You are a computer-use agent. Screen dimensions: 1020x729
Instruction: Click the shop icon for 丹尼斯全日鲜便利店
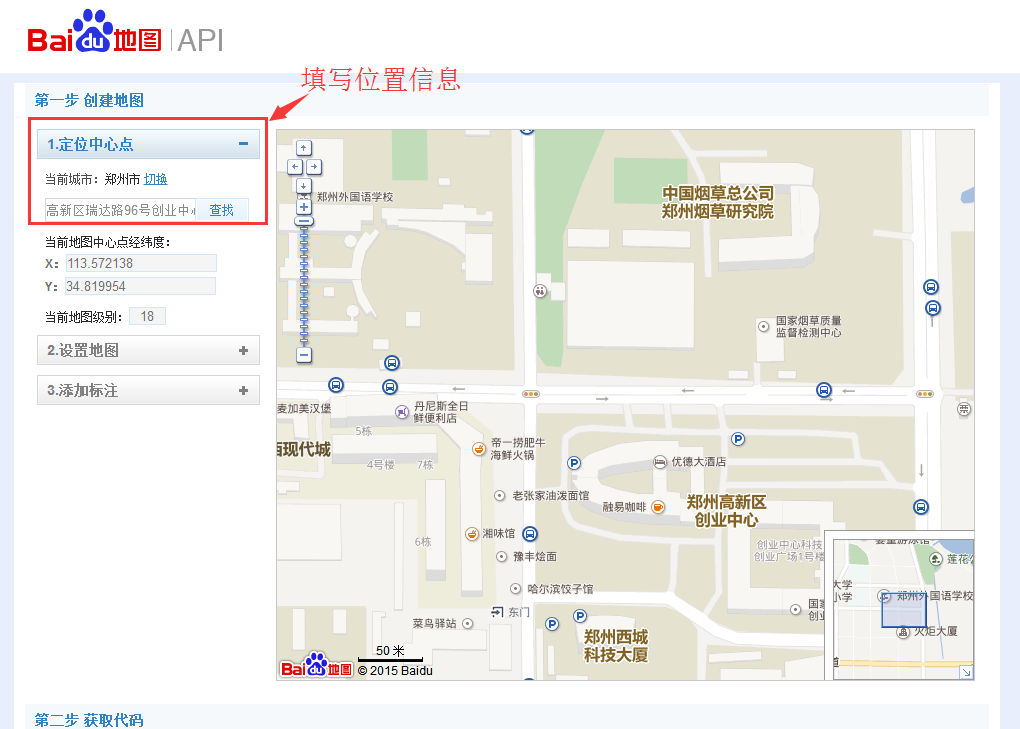point(402,412)
